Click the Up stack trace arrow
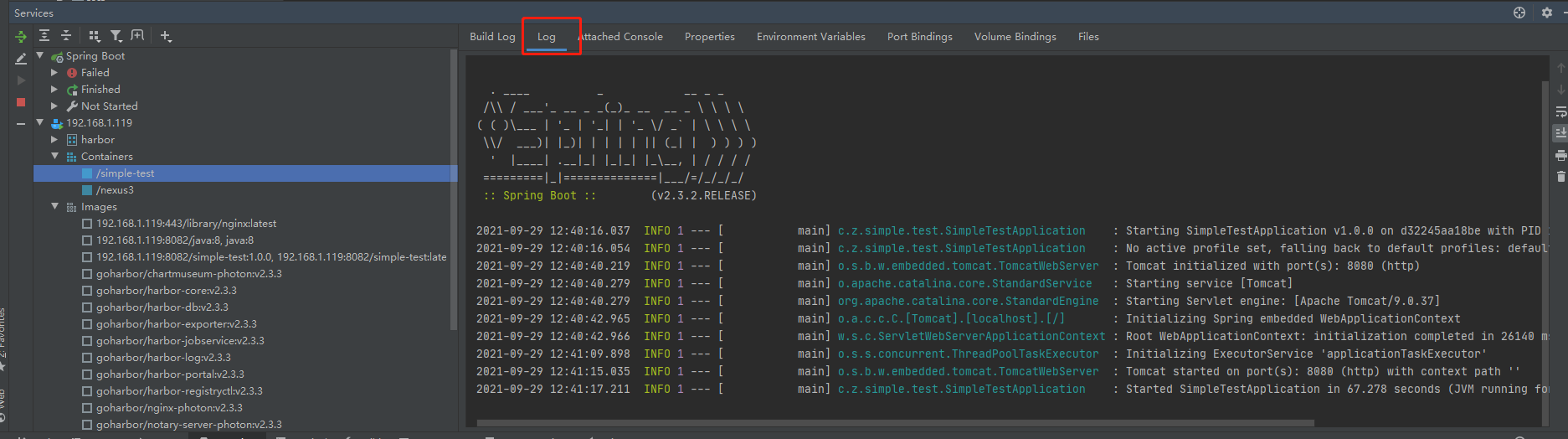The width and height of the screenshot is (1568, 439). point(1560,68)
